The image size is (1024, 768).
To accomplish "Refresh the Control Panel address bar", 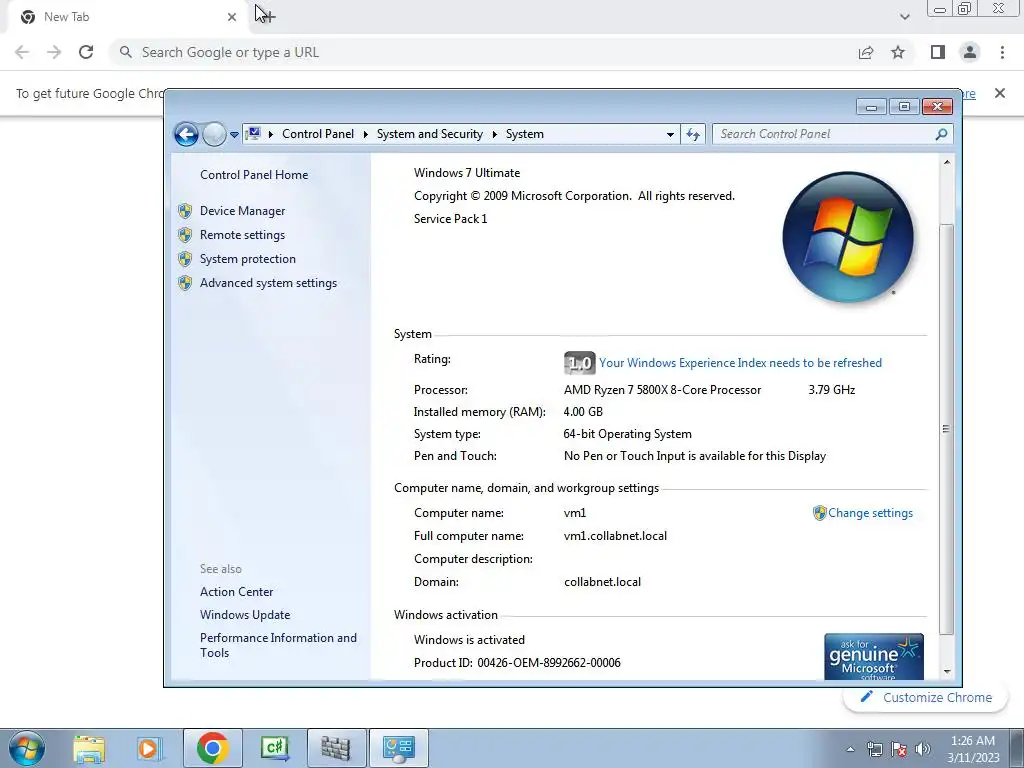I will click(x=693, y=135).
